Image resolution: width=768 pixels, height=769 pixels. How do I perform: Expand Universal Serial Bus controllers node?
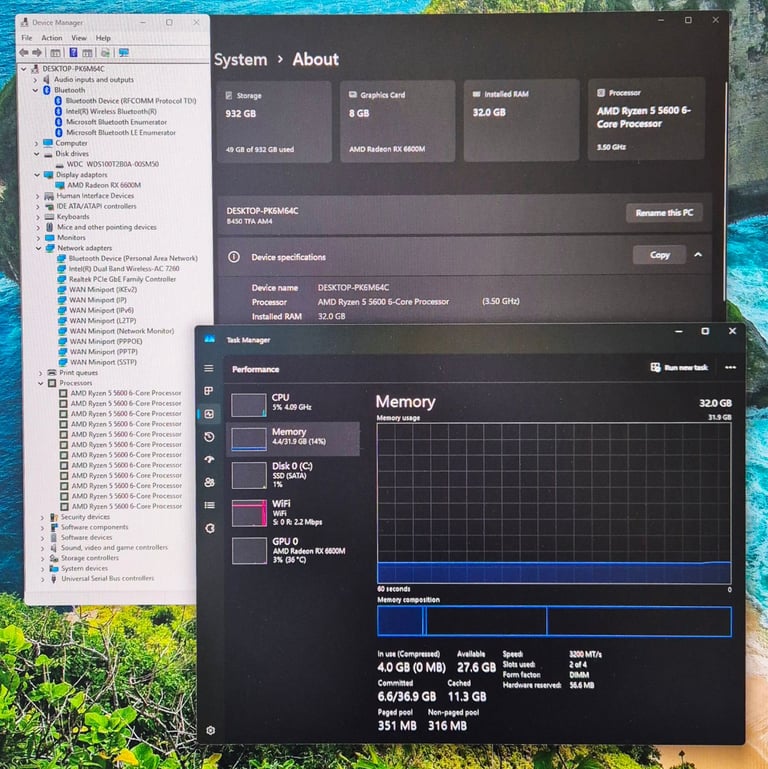click(x=43, y=579)
